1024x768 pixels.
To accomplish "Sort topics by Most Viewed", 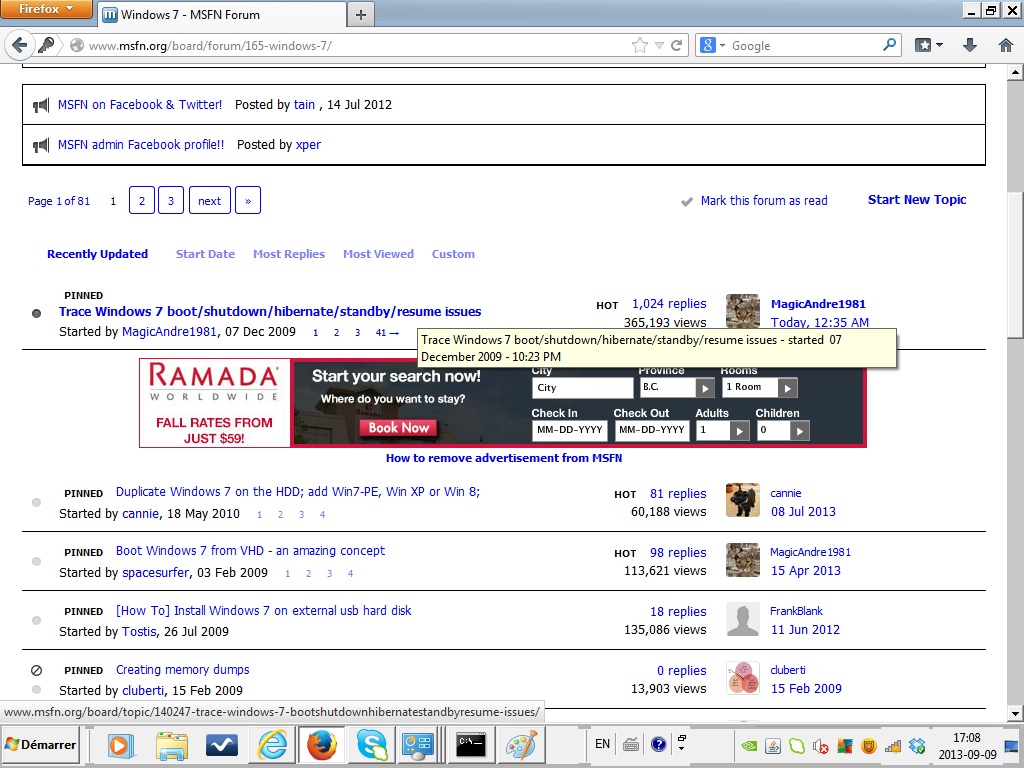I will (378, 254).
